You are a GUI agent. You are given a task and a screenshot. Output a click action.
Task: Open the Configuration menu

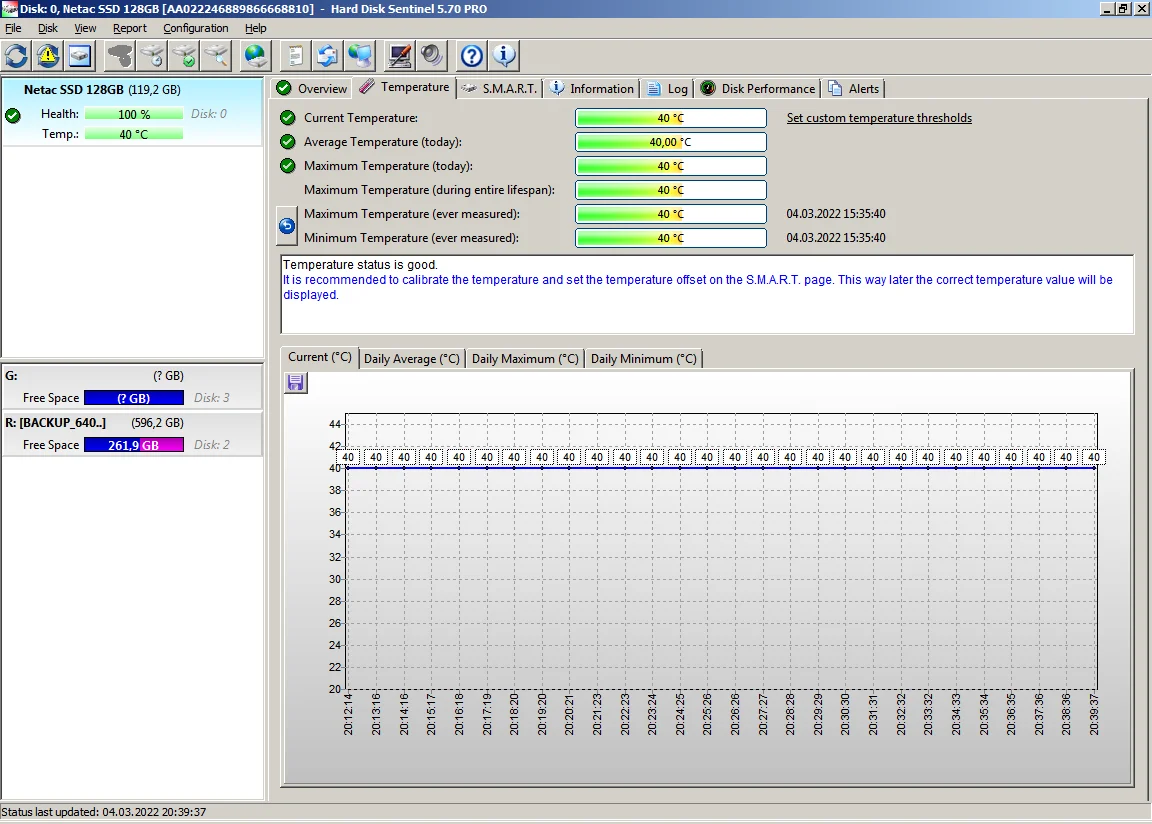[x=196, y=28]
